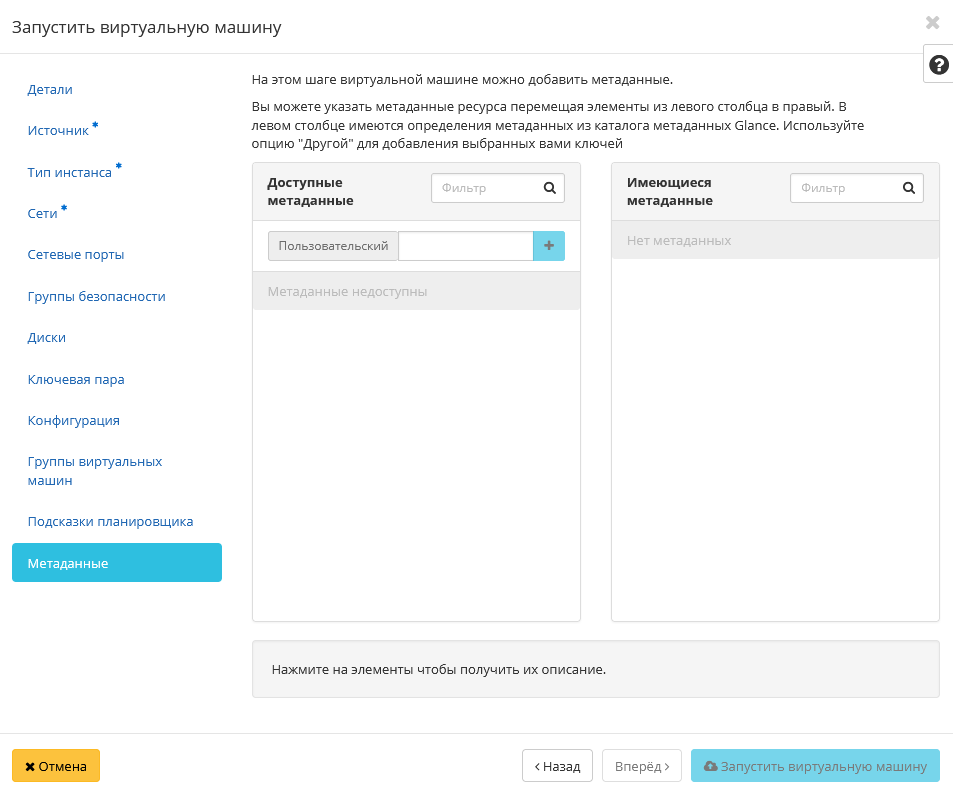
Task: Click the Назад back button
Action: pos(557,766)
